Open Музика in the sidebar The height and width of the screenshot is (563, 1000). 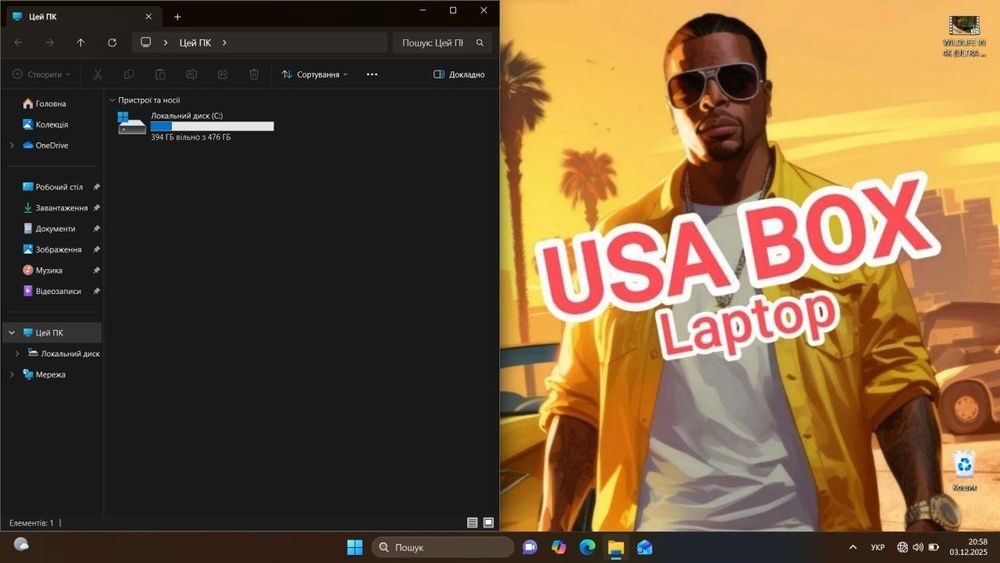[x=48, y=270]
